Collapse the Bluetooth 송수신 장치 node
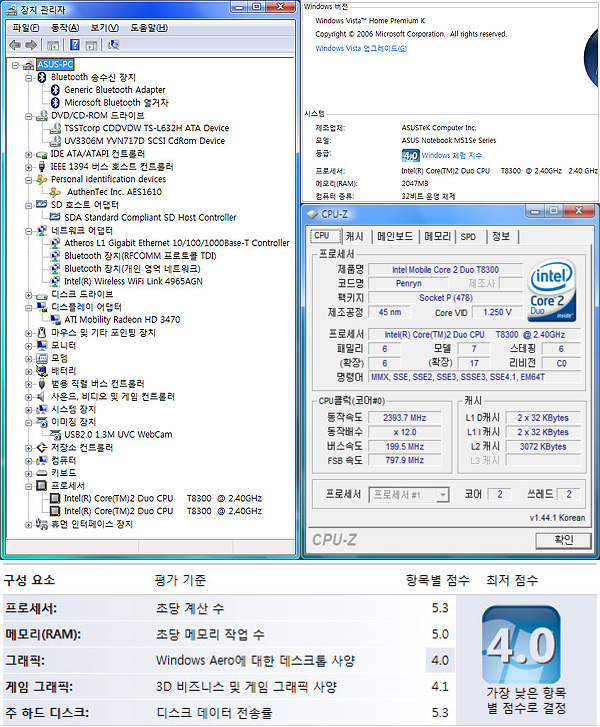Viewport: 600px width, 727px height. click(x=29, y=78)
